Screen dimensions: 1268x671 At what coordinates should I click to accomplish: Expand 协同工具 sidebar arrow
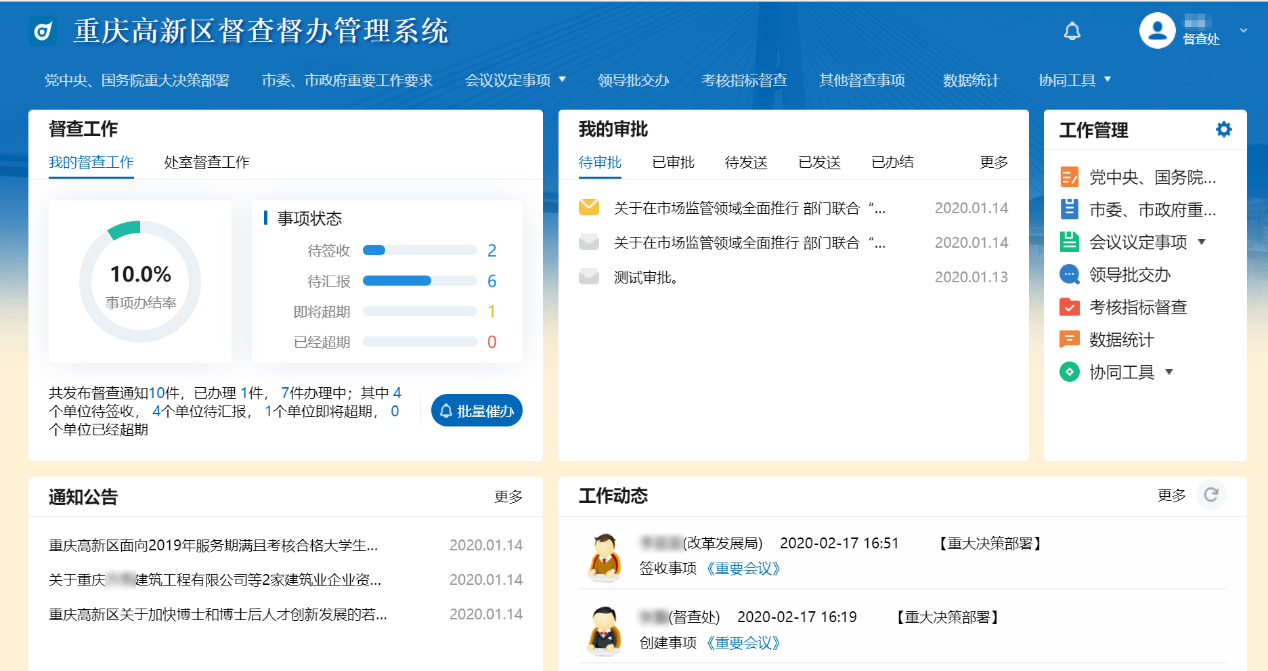tap(1169, 372)
